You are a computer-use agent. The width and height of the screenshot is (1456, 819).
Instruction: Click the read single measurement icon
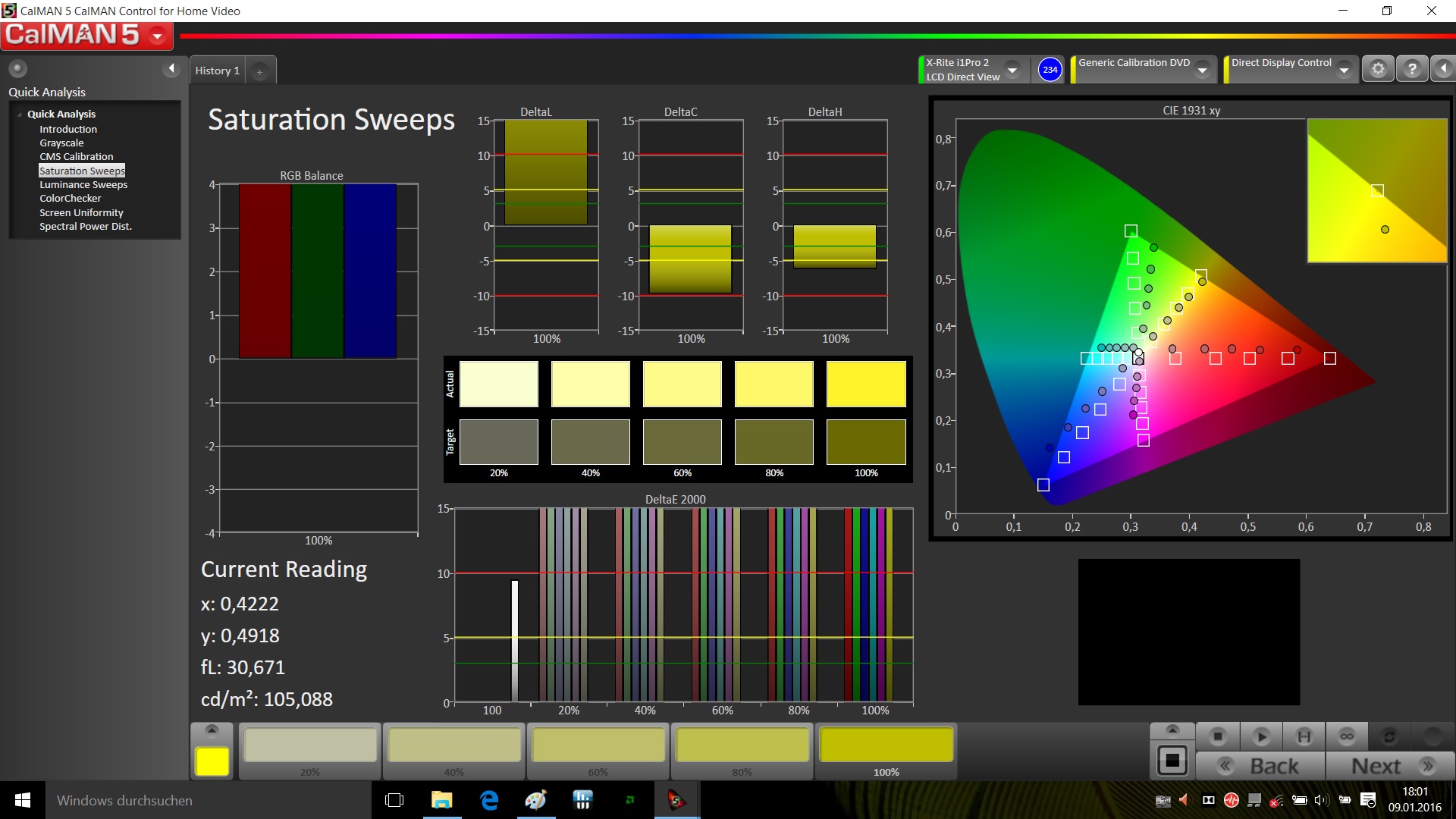[x=1261, y=736]
